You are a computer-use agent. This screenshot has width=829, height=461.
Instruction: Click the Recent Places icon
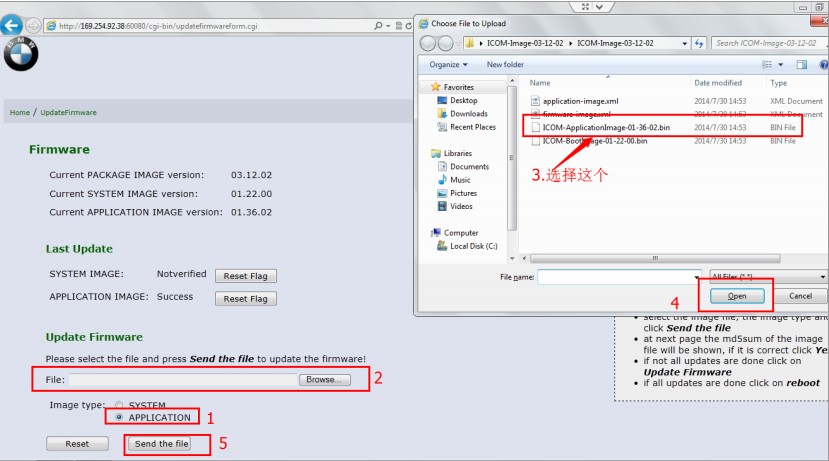coord(442,127)
